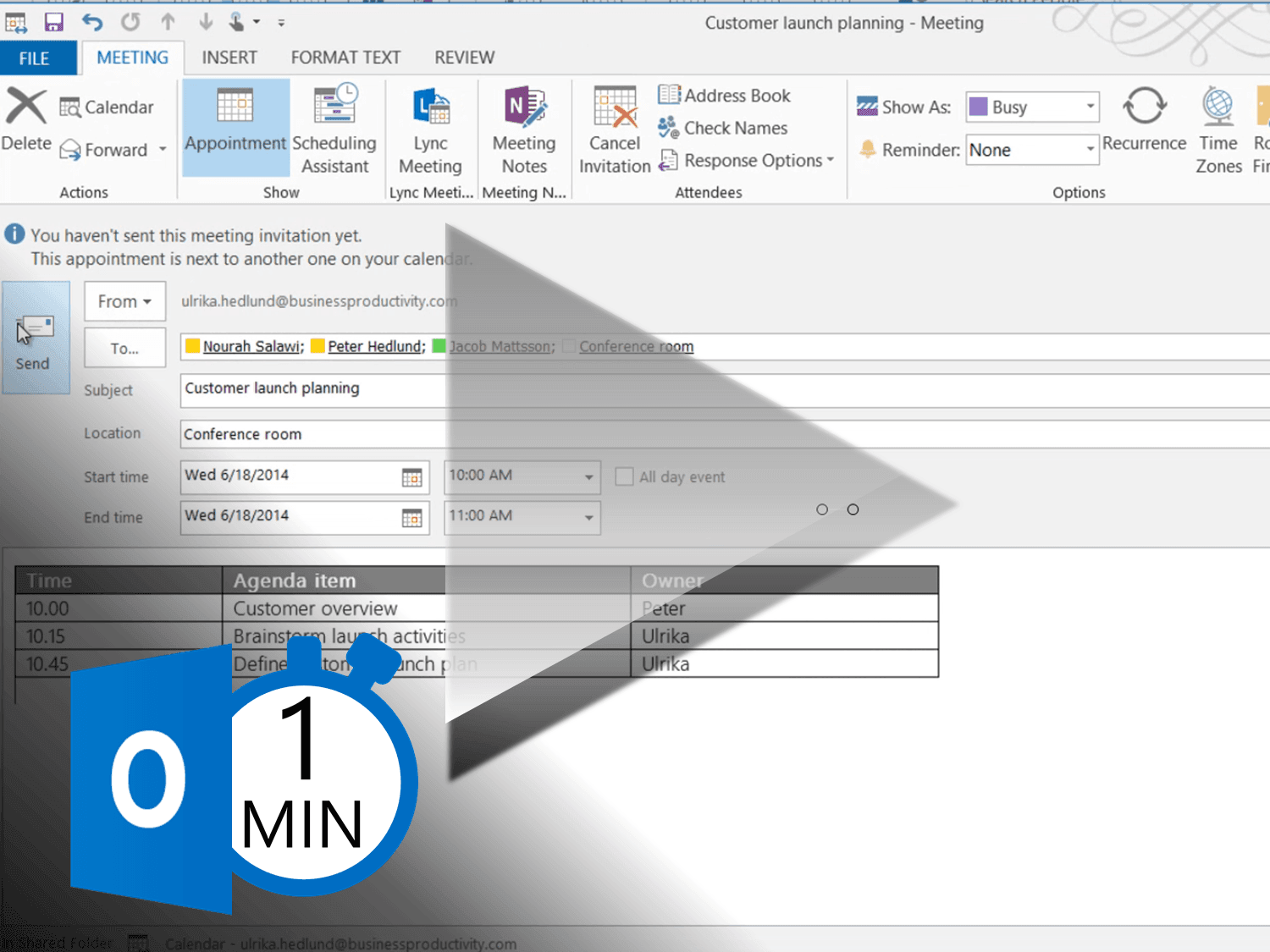Open Calendar from the Actions group
The height and width of the screenshot is (952, 1270).
click(x=107, y=107)
